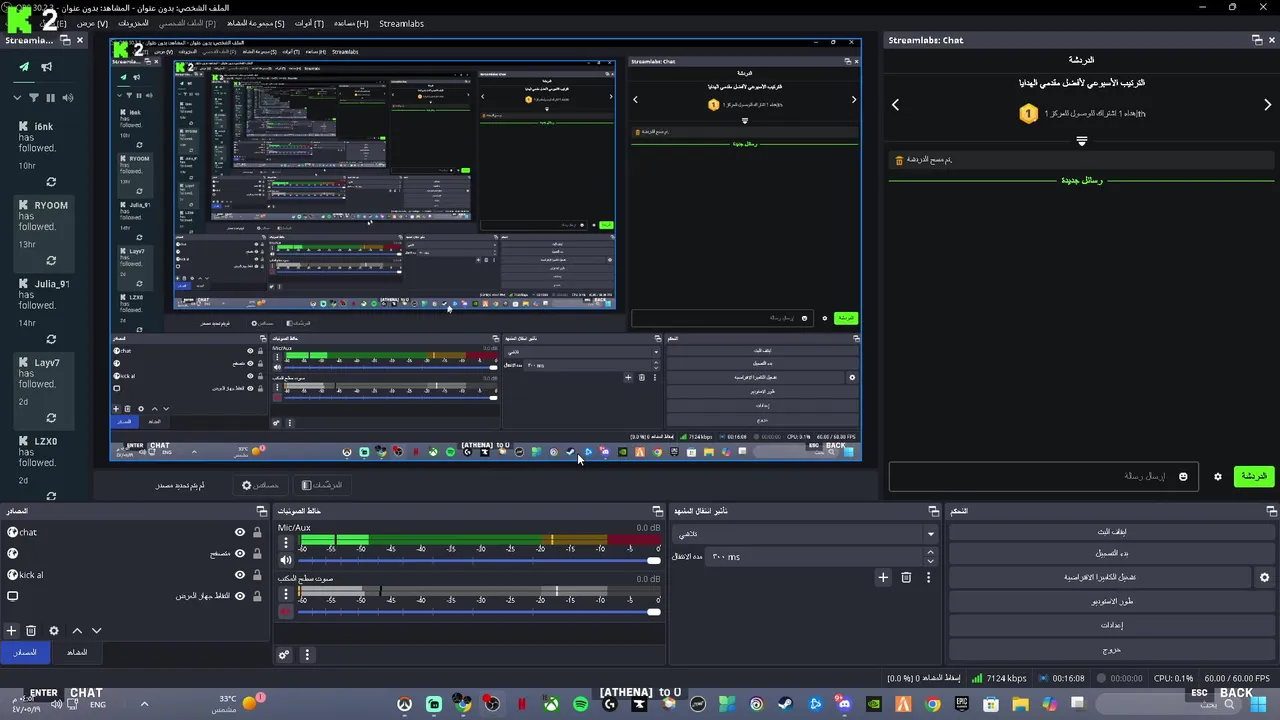Viewport: 1280px width, 720px height.
Task: Increase transition duration with up stepper
Action: [931, 552]
